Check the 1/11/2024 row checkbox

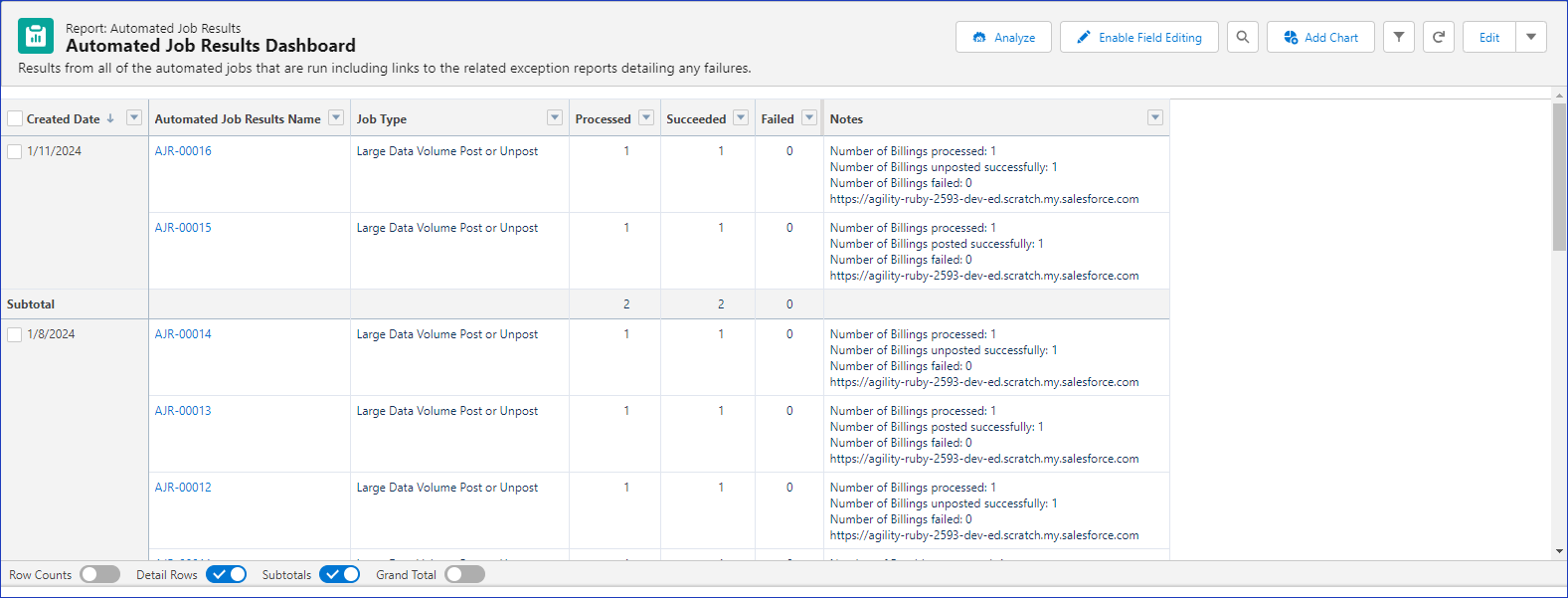pos(15,151)
